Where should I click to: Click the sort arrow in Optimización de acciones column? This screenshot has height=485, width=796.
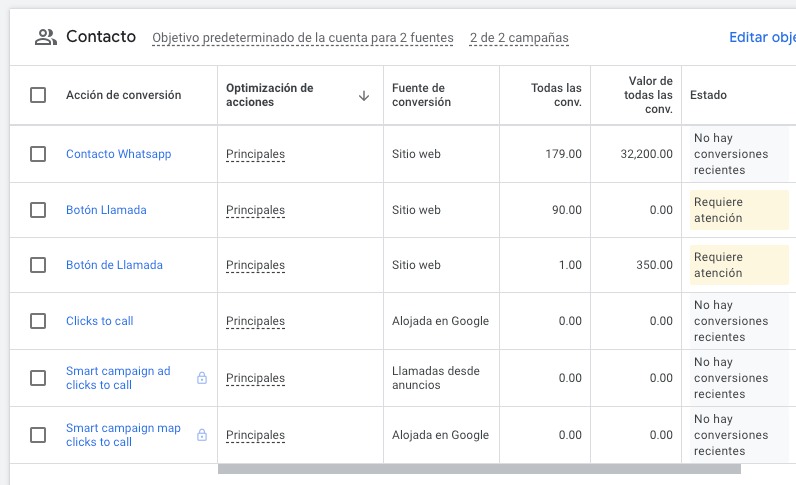coord(364,96)
